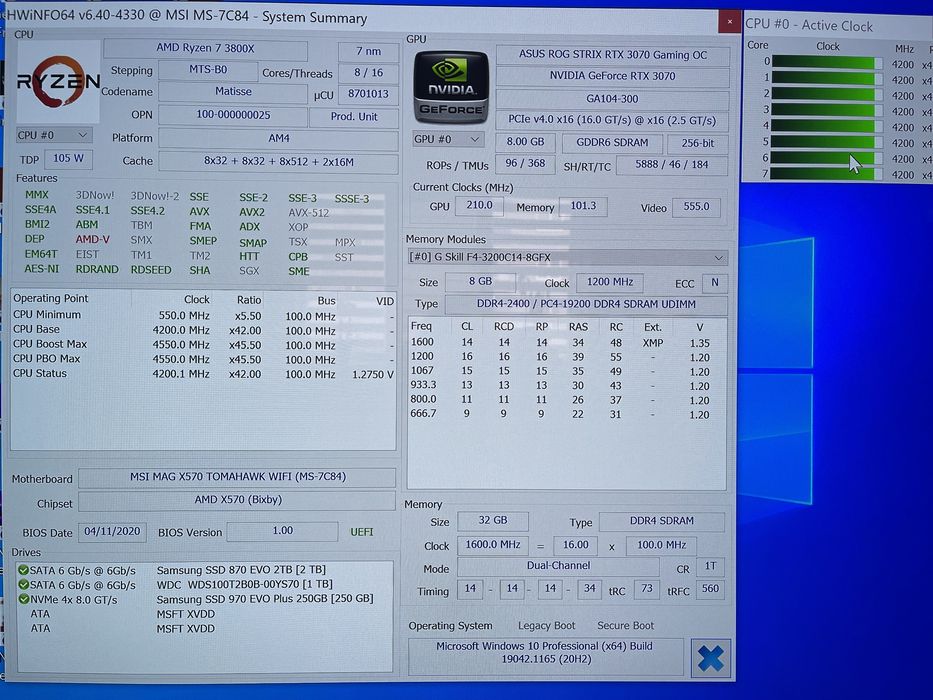Click the 1600 XMP timing row in memory table
The width and height of the screenshot is (933, 700).
click(x=566, y=343)
